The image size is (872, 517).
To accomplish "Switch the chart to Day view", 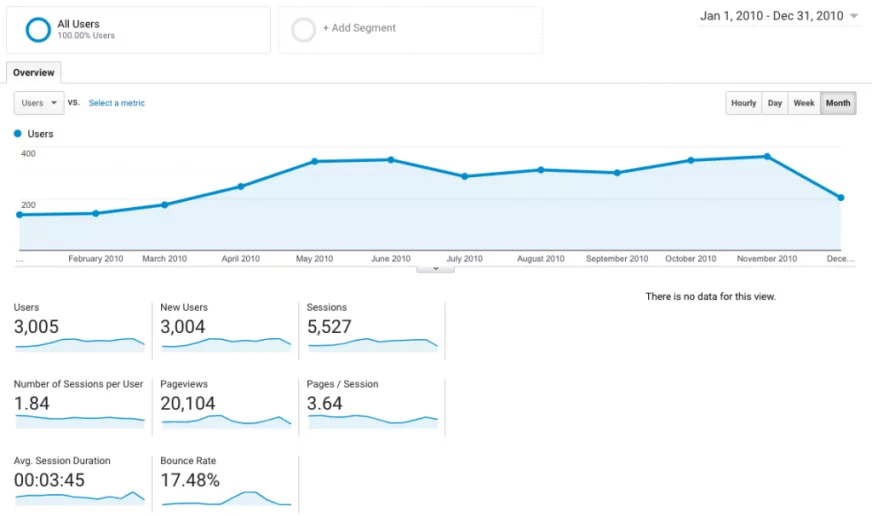I will (775, 103).
